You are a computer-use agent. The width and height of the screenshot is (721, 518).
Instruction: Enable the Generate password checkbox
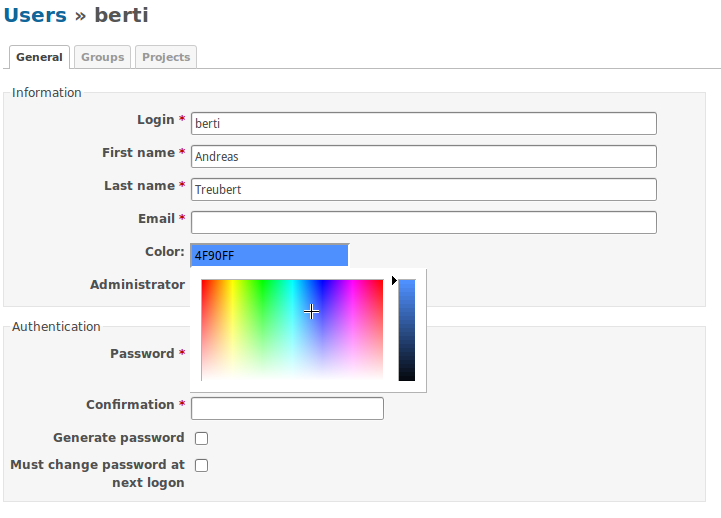coord(201,438)
